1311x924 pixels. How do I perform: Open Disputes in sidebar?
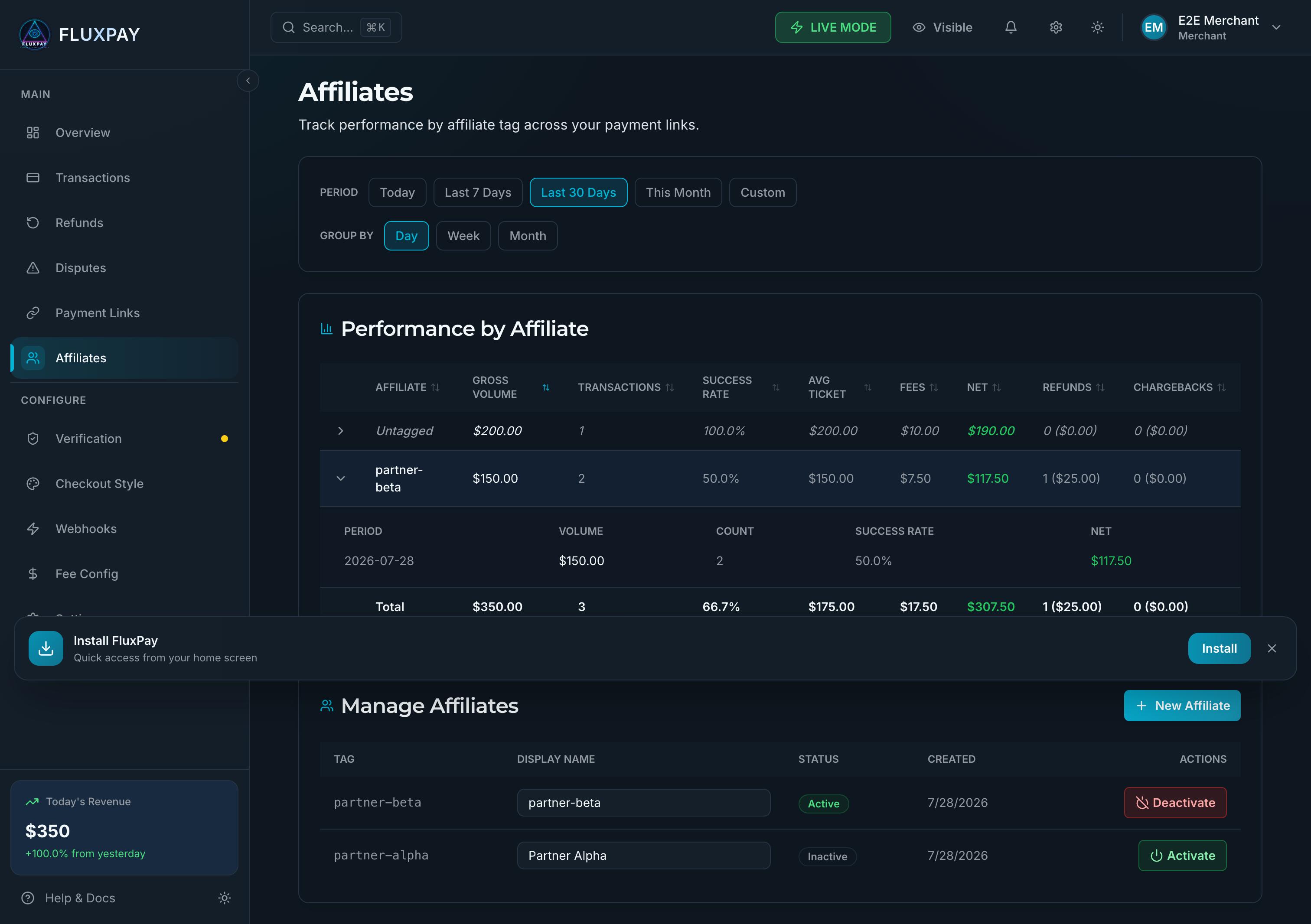[124, 268]
